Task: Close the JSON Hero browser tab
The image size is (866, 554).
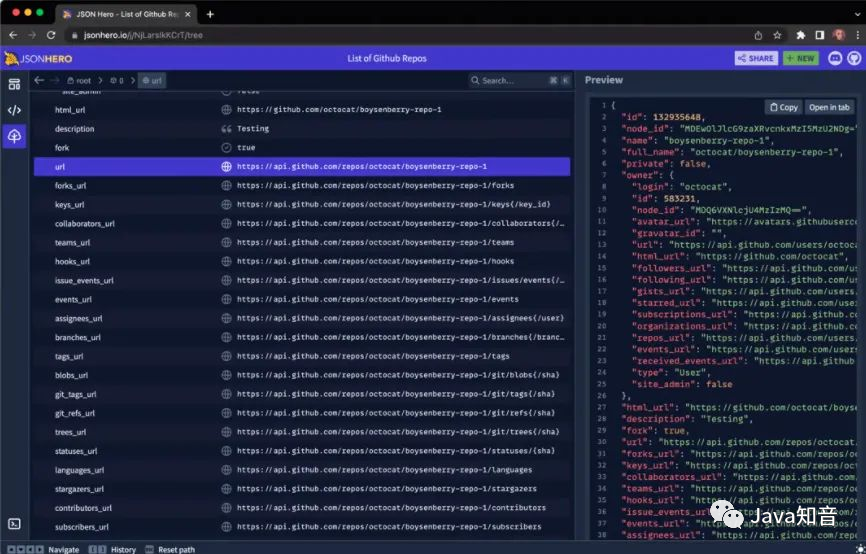Action: pyautogui.click(x=188, y=14)
